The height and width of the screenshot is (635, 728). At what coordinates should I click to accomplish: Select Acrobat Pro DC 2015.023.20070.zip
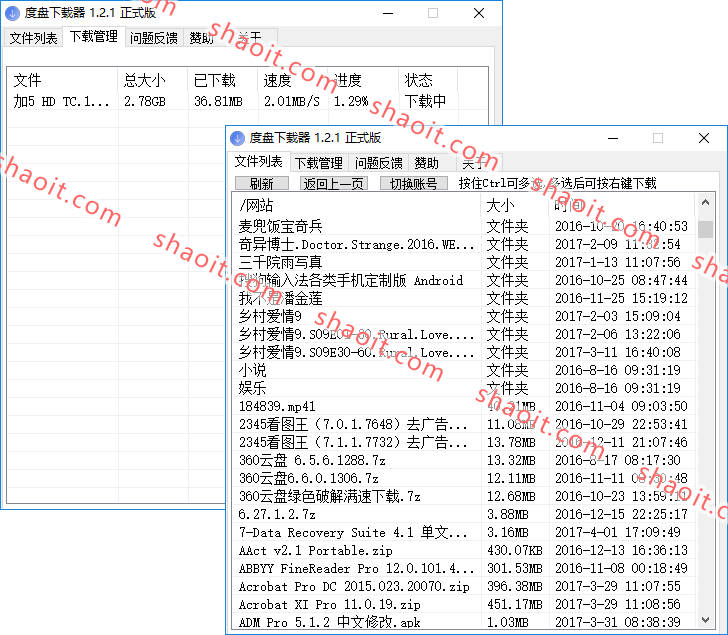pyautogui.click(x=354, y=587)
